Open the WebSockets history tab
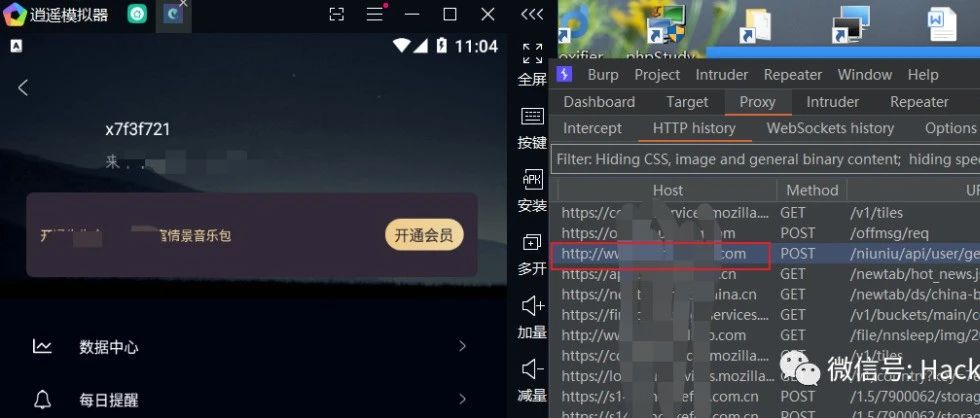 [x=830, y=128]
